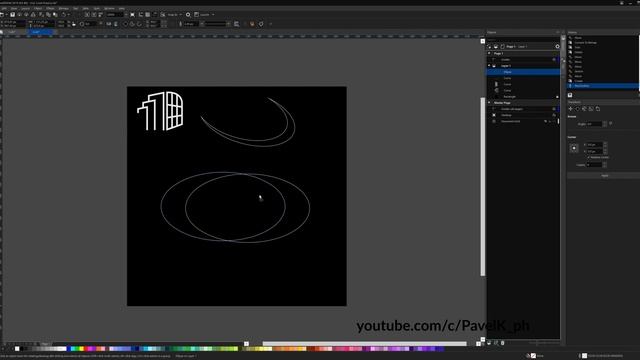Image resolution: width=640 pixels, height=360 pixels.
Task: Click the mirror vertically icon
Action: [116, 24]
